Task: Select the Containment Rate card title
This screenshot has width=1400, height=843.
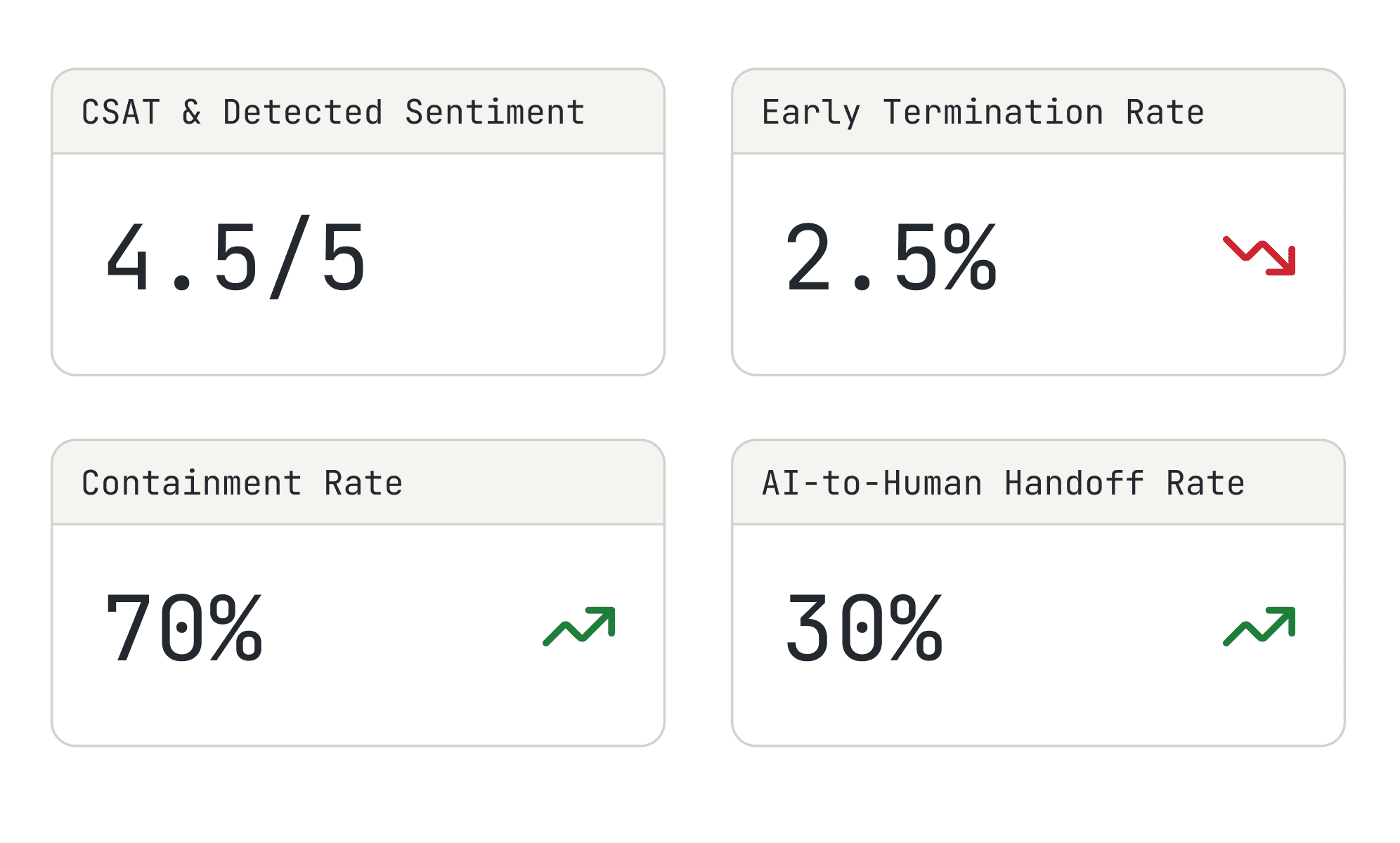Action: click(242, 483)
